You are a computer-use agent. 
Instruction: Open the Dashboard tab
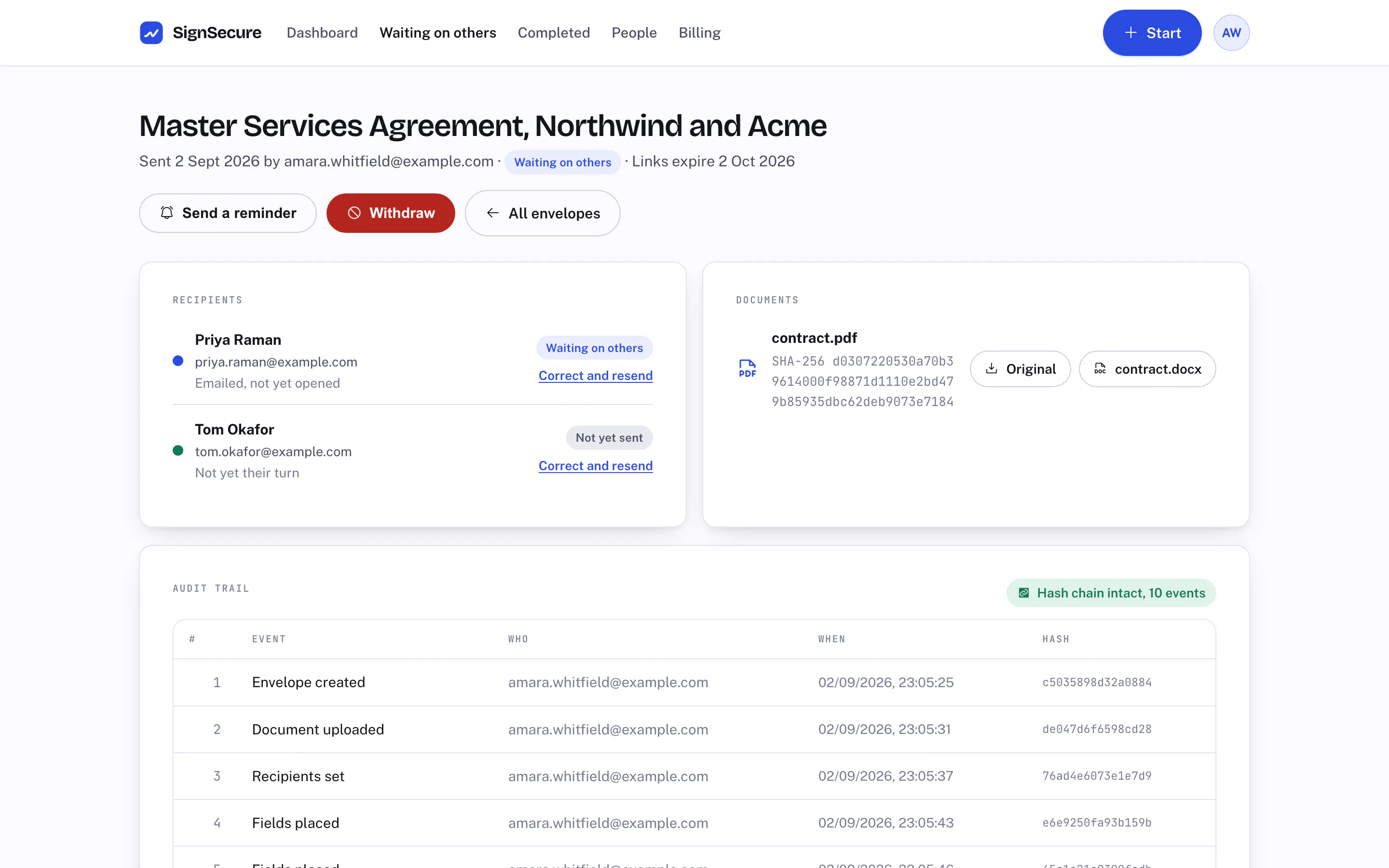[322, 33]
